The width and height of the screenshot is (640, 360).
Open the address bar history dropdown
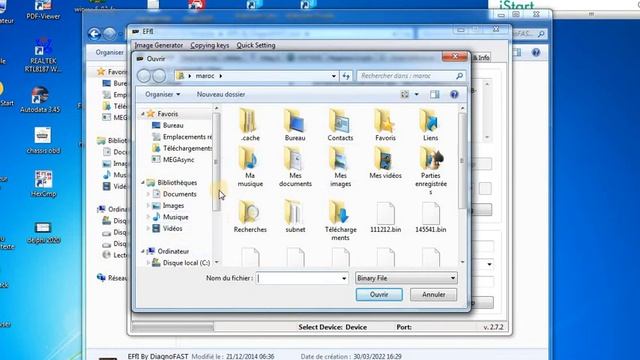click(x=333, y=76)
